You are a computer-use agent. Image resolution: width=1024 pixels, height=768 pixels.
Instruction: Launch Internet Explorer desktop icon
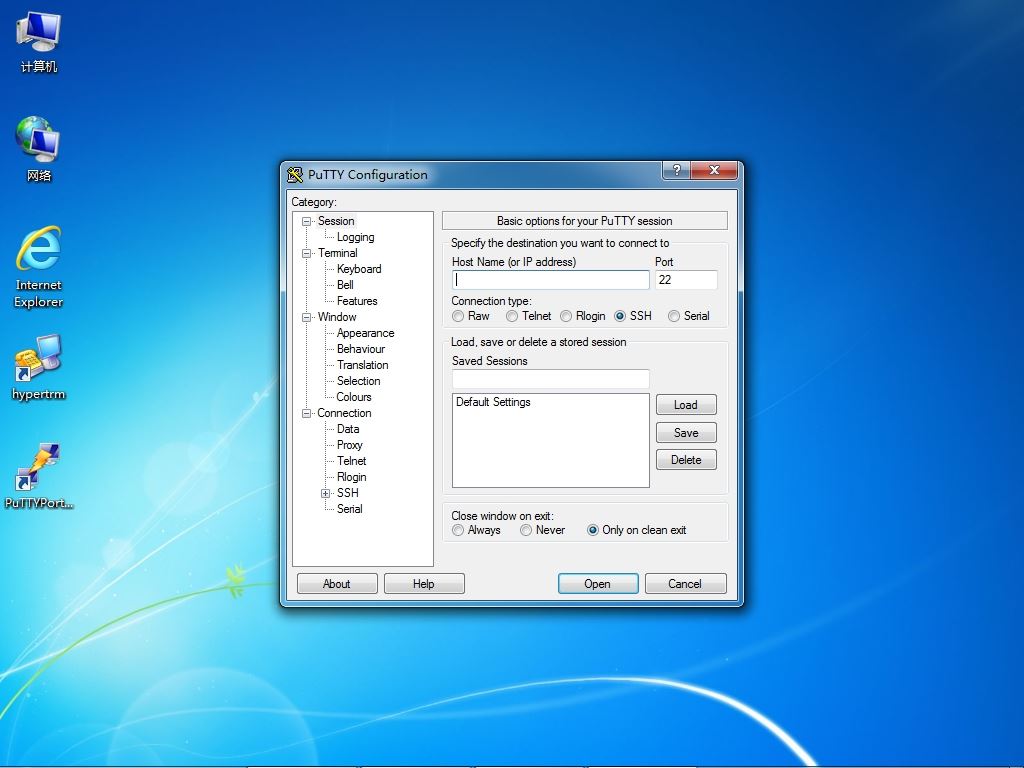(39, 266)
